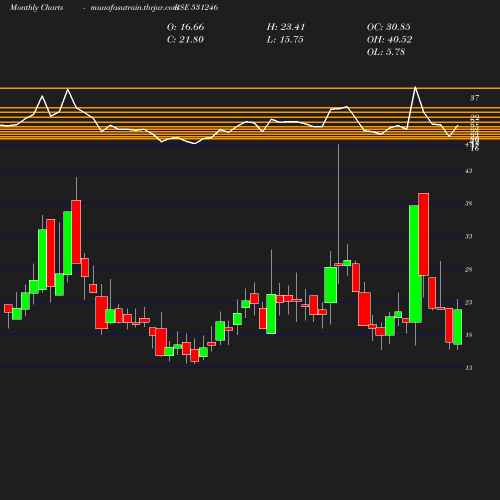Click the tallest green candle near right
Viewport: 500px width, 500px height.
coord(415,264)
